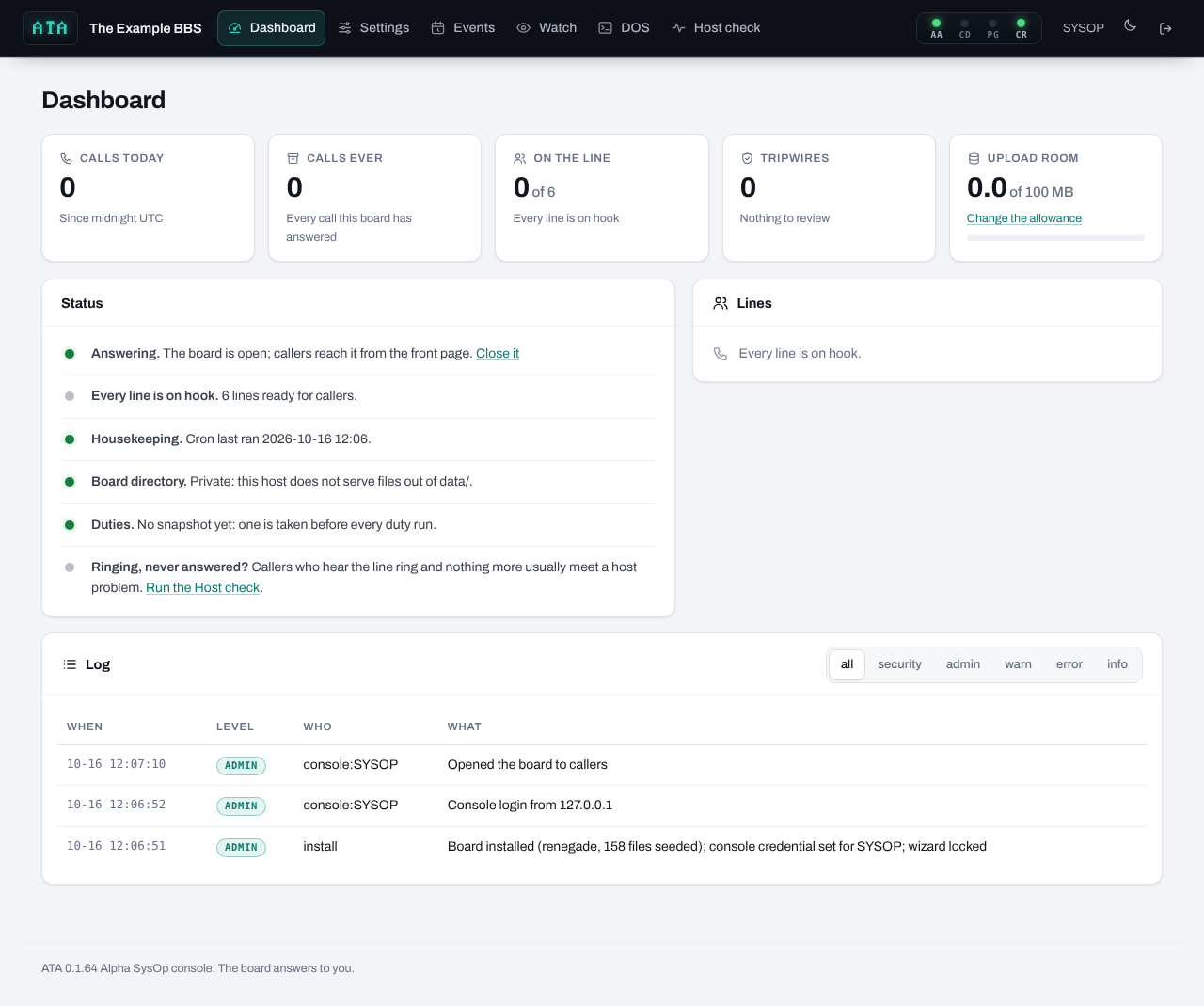1204x1006 pixels.
Task: Filter the log by warn
Action: pos(1018,664)
